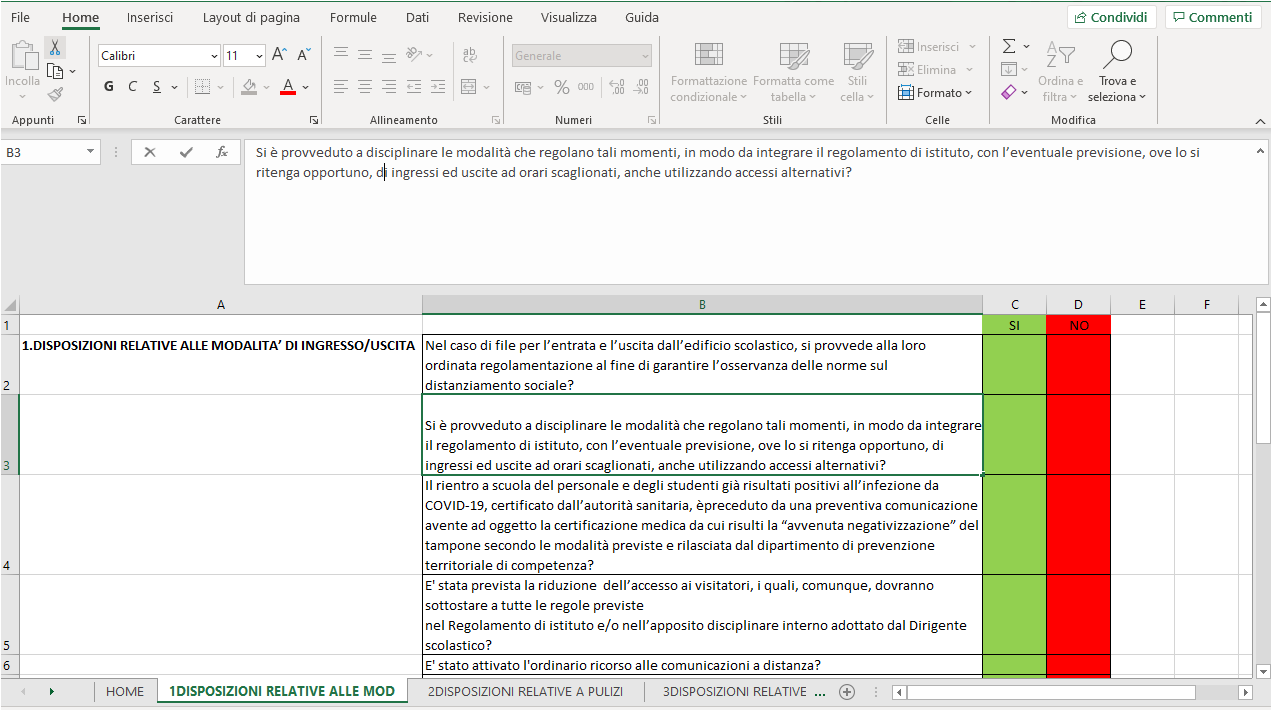The width and height of the screenshot is (1272, 711).
Task: Add a new sheet with plus button
Action: pos(847,691)
